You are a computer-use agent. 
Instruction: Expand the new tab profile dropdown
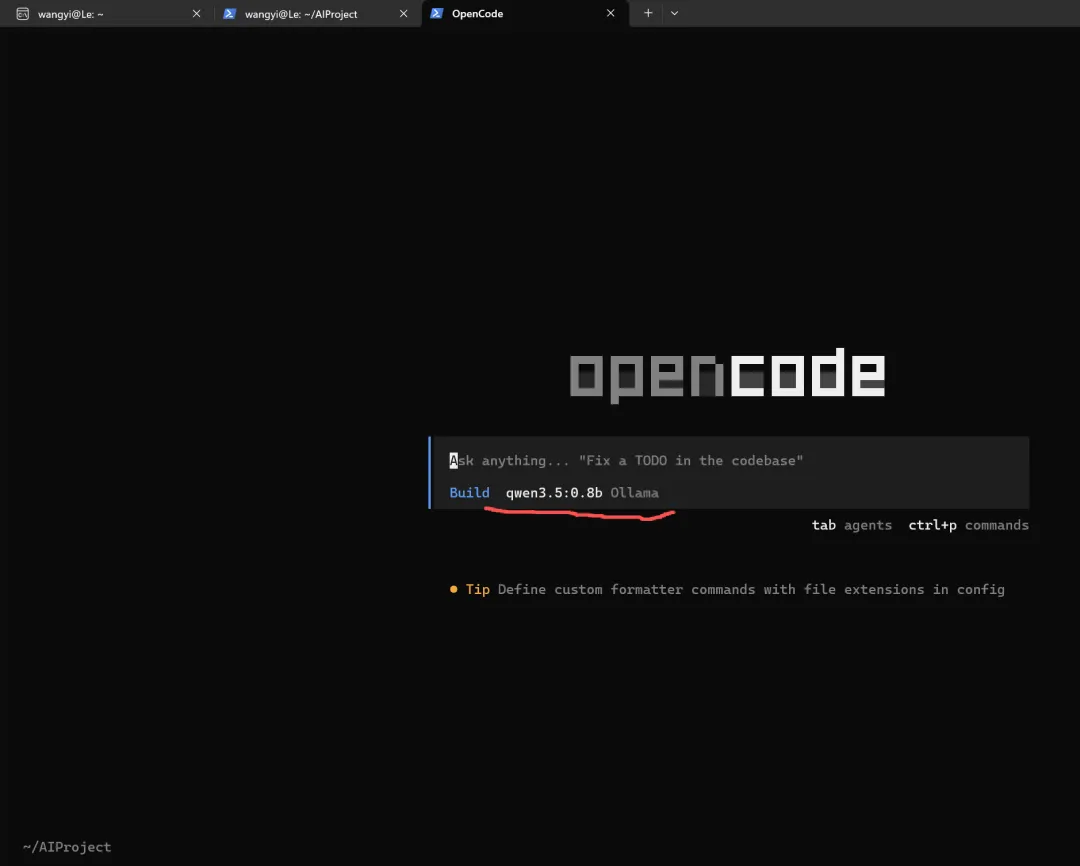(674, 13)
